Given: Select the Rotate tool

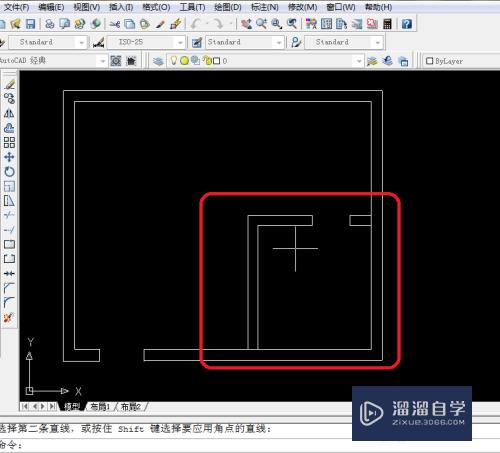Looking at the screenshot, I should pos(9,172).
